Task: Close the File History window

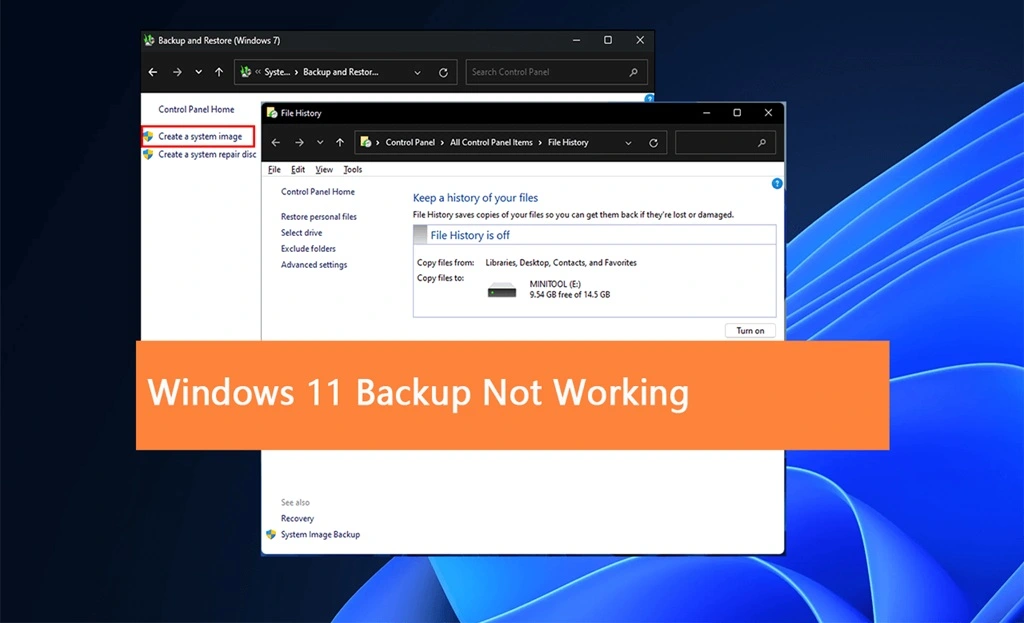Action: tap(768, 113)
